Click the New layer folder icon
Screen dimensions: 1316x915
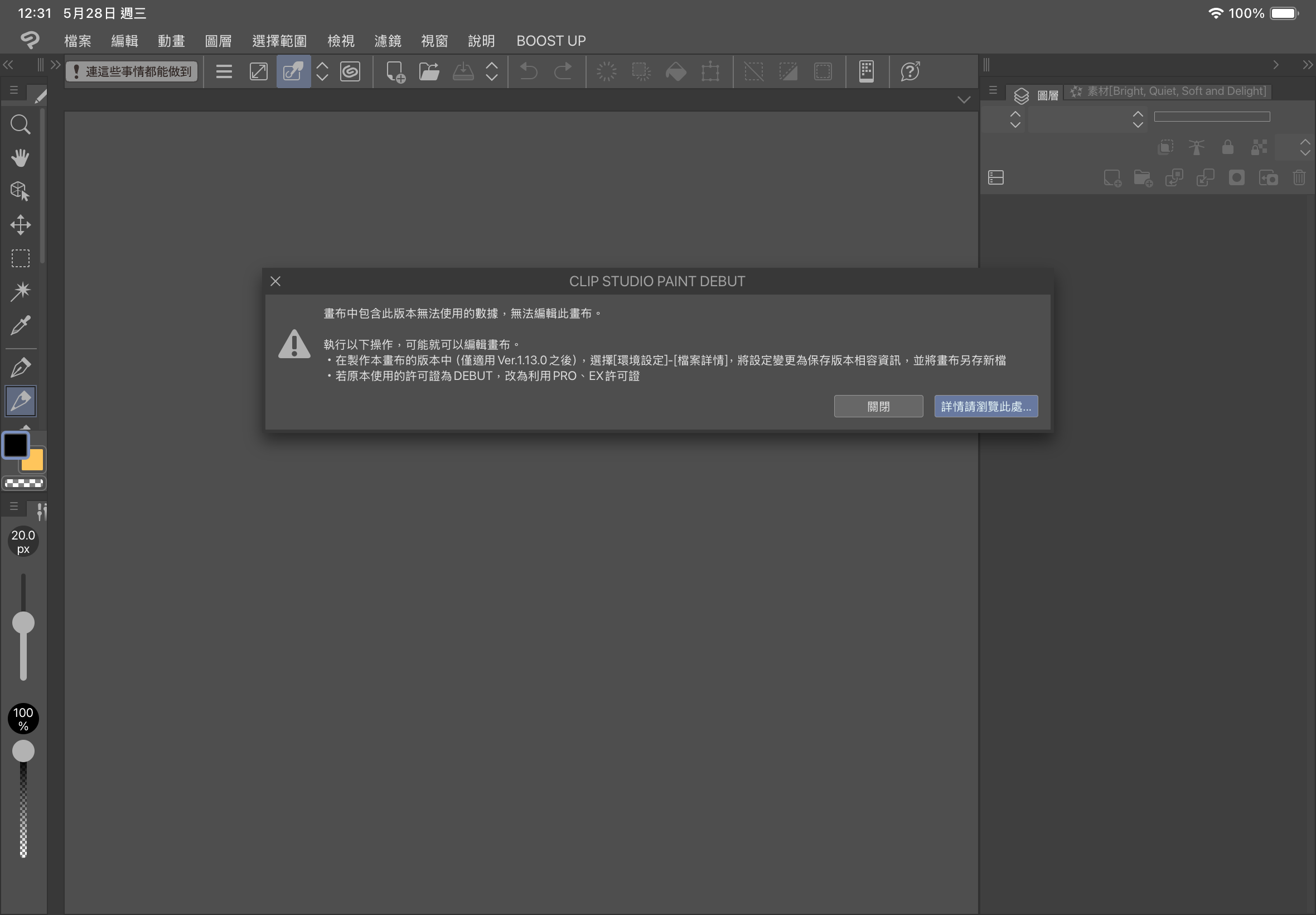[x=1143, y=179]
